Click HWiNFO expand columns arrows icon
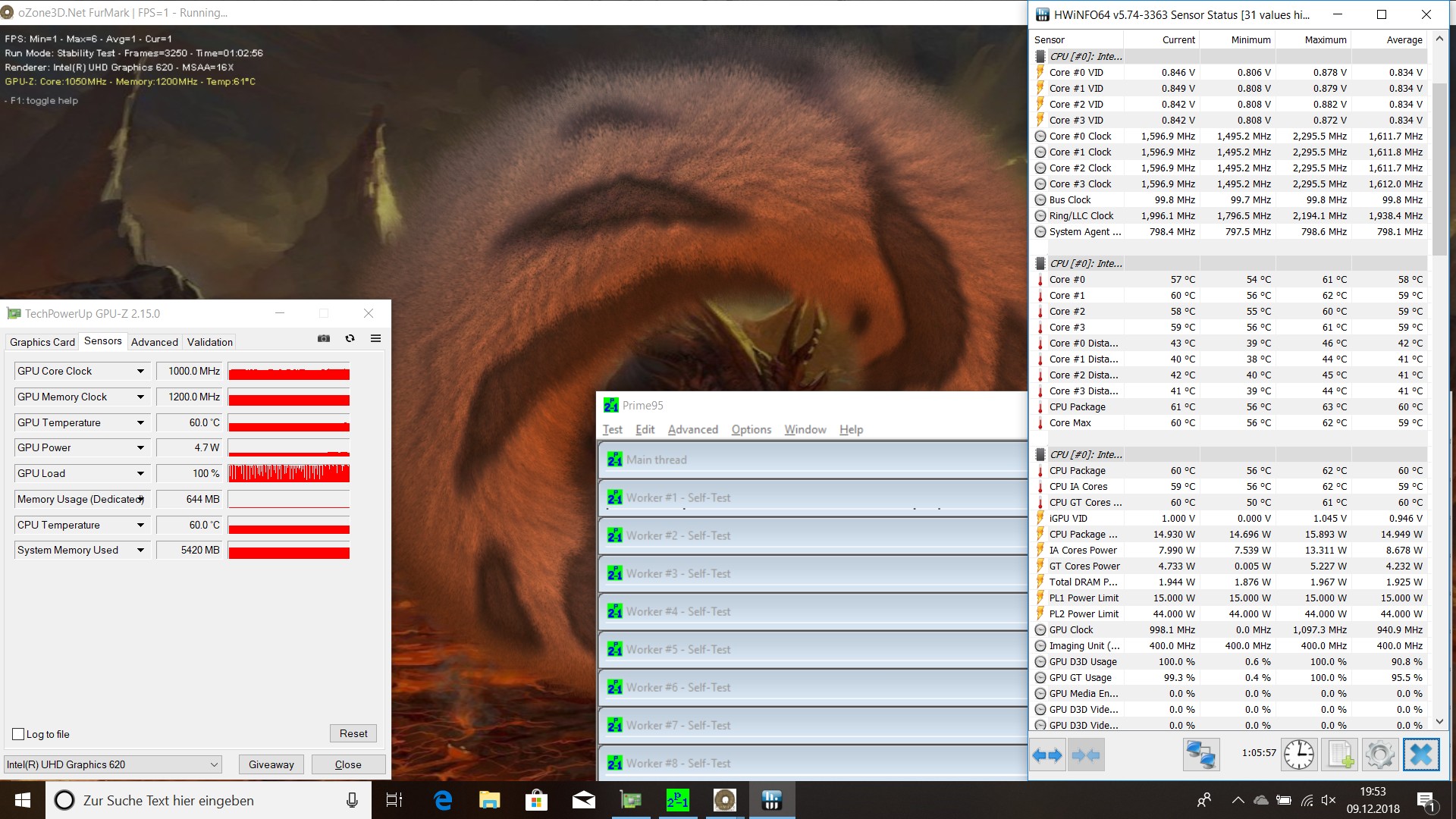1456x819 pixels. tap(1047, 755)
